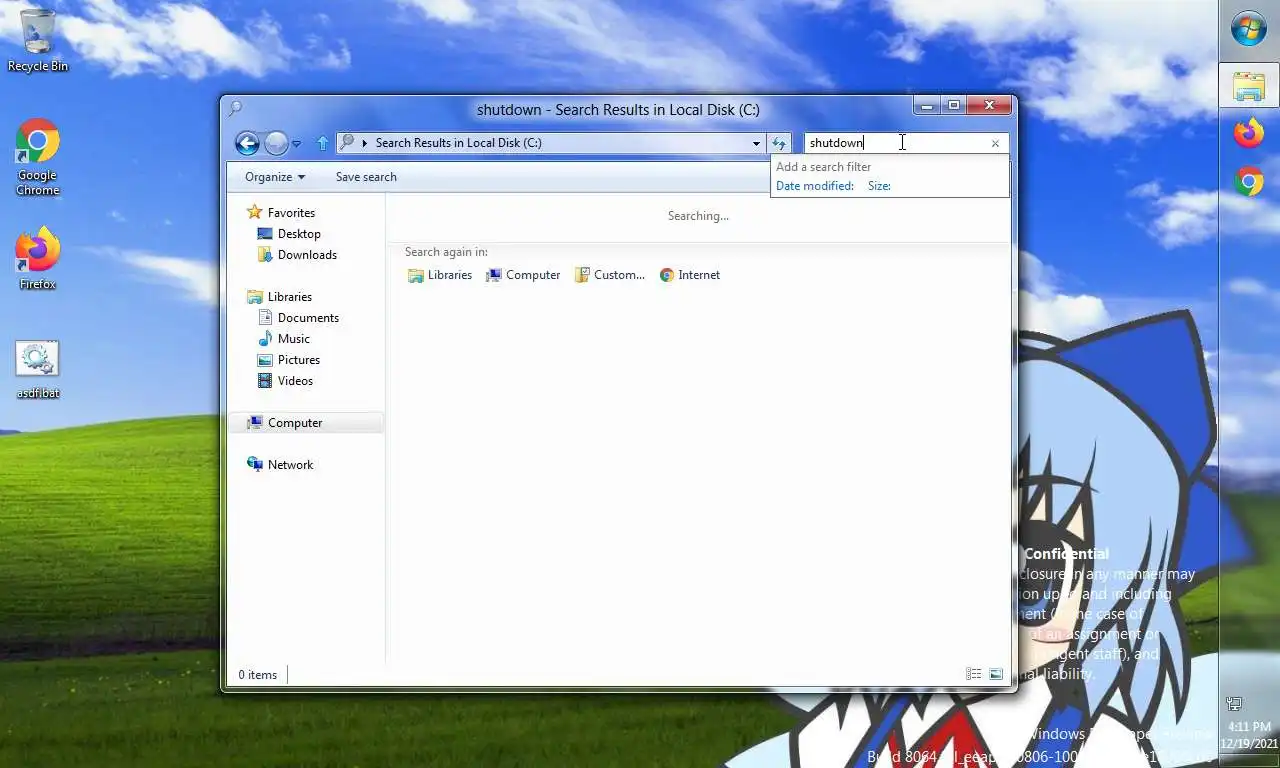The image size is (1280, 768).
Task: Select Favorites in the navigation pane
Action: click(x=281, y=212)
